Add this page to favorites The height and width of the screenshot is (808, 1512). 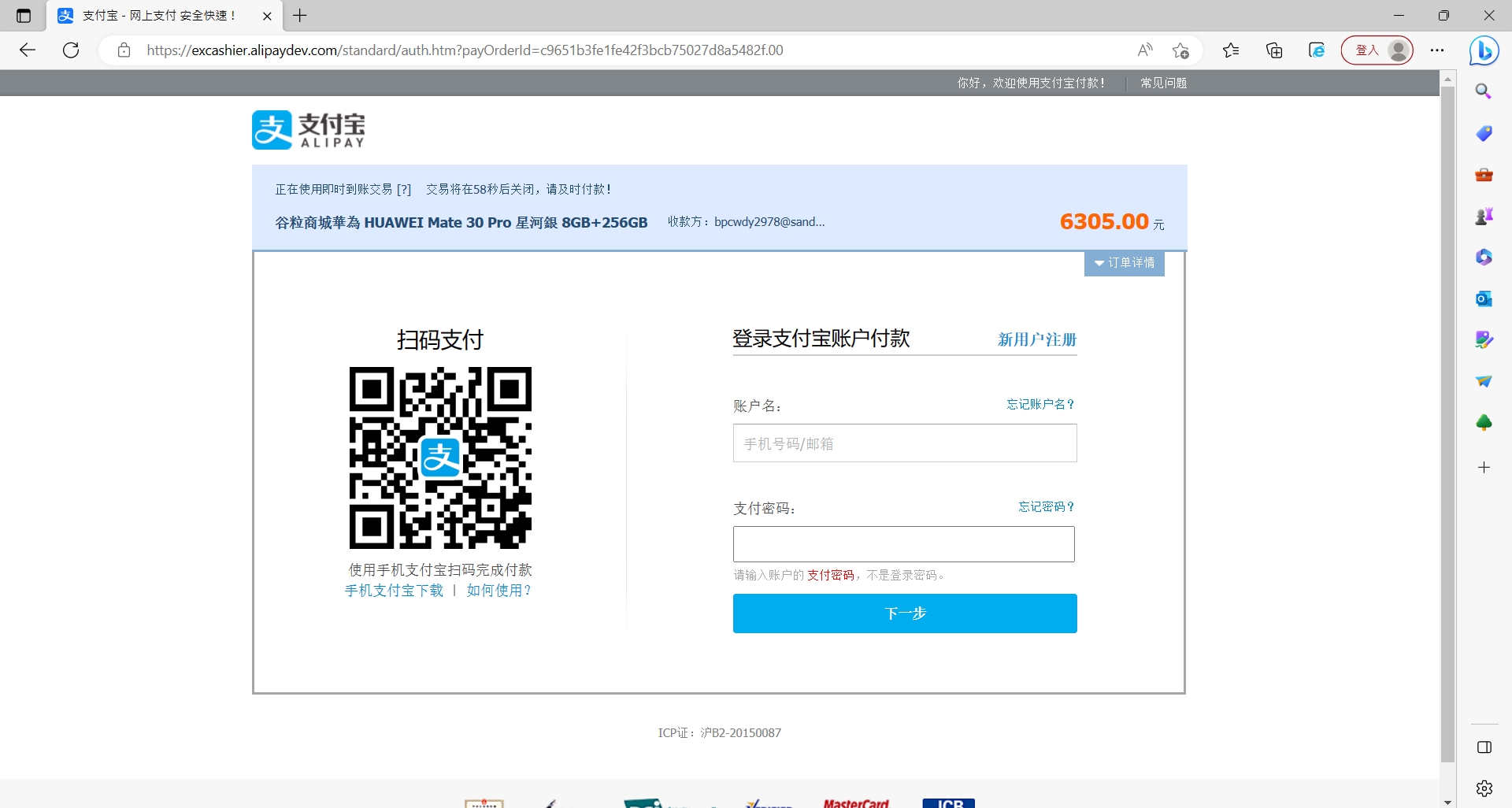tap(1180, 50)
